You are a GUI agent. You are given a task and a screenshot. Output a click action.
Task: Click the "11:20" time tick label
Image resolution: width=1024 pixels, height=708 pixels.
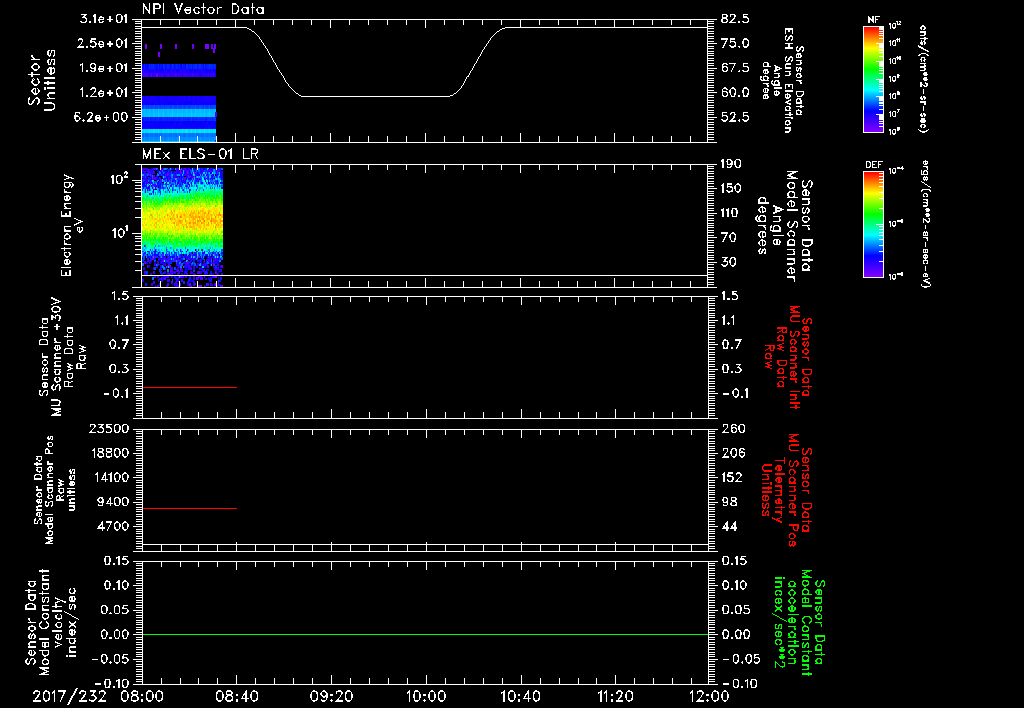tap(614, 697)
